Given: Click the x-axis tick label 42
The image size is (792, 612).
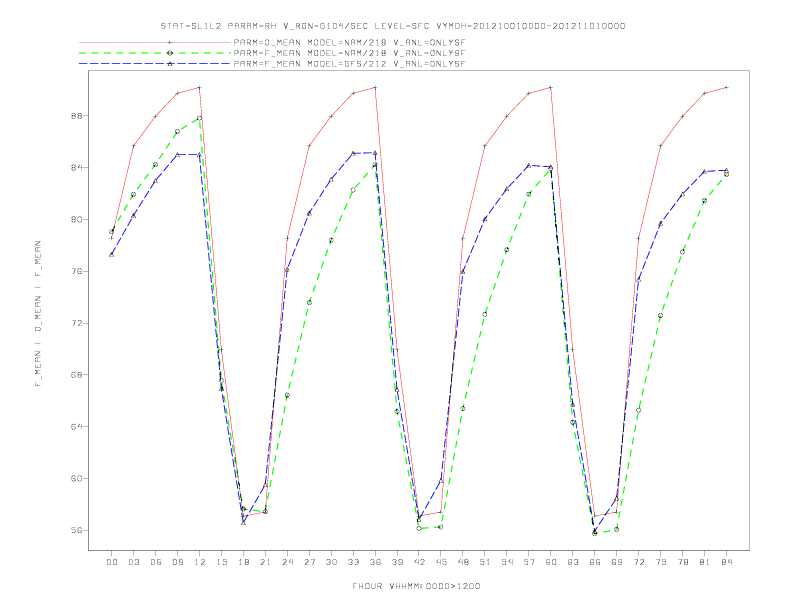Looking at the screenshot, I should click(x=419, y=562).
